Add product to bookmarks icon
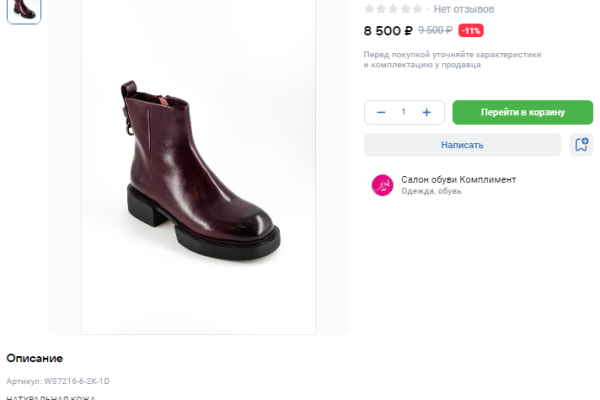Screen dimensions: 600x400 tap(581, 145)
